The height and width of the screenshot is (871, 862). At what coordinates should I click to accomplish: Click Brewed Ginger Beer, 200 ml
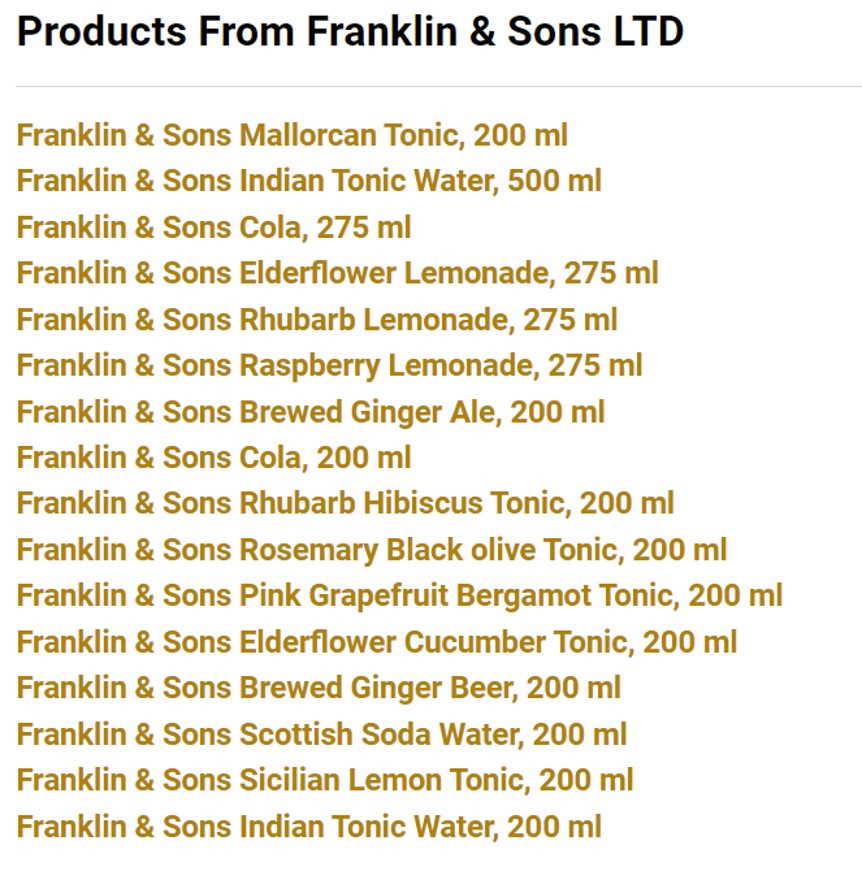point(319,688)
